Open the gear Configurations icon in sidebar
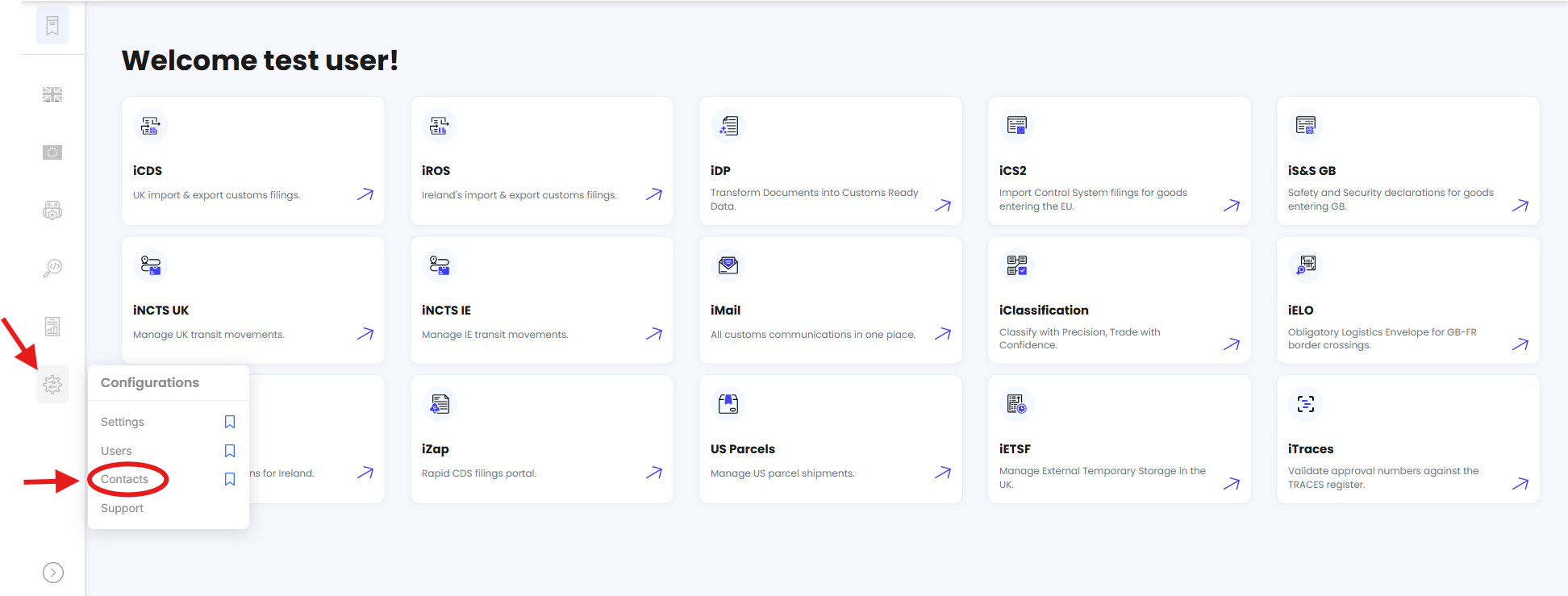Image resolution: width=1568 pixels, height=596 pixels. [x=52, y=385]
